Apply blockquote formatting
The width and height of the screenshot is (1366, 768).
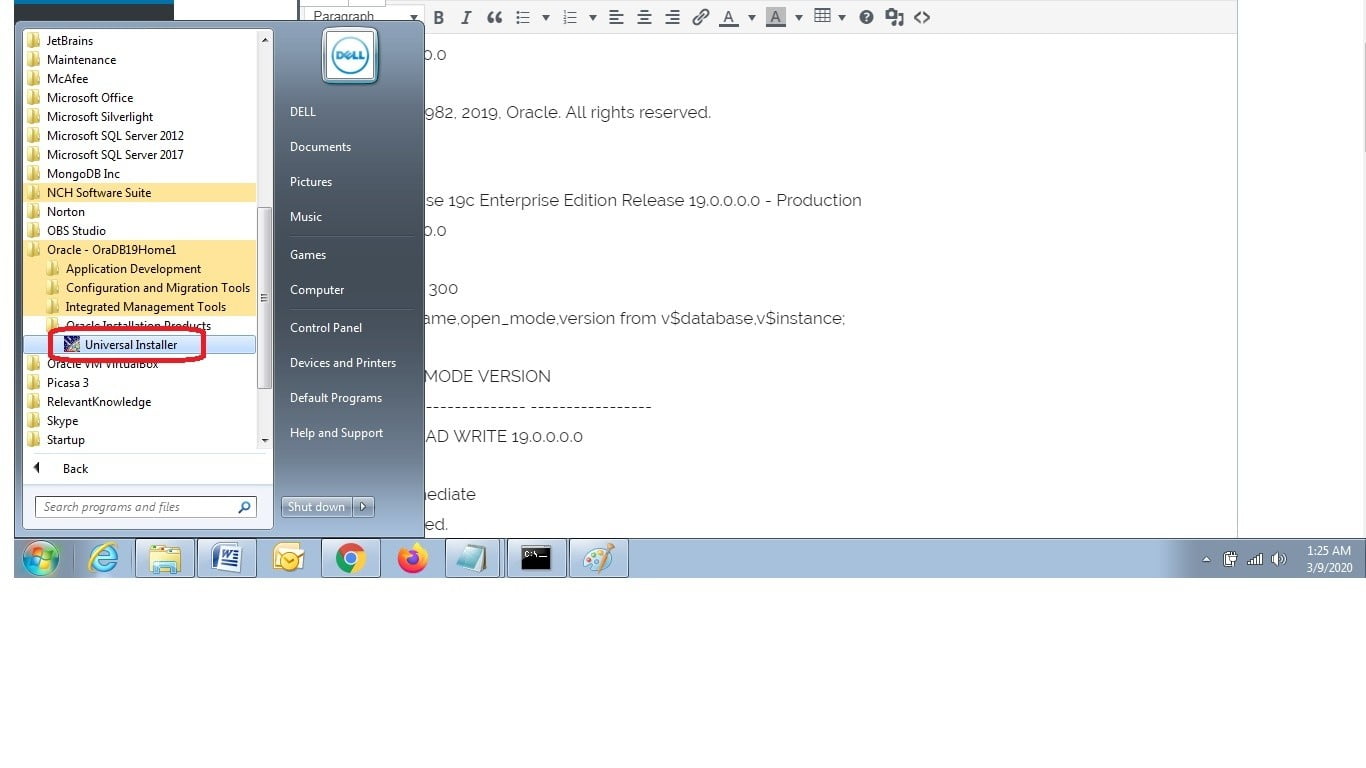click(x=494, y=17)
